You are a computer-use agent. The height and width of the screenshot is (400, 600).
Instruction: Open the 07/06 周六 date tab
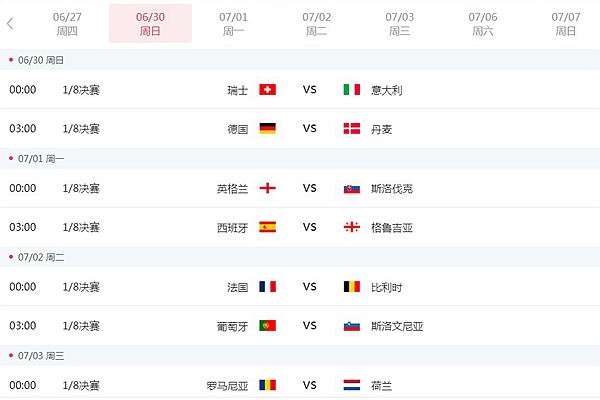click(483, 24)
